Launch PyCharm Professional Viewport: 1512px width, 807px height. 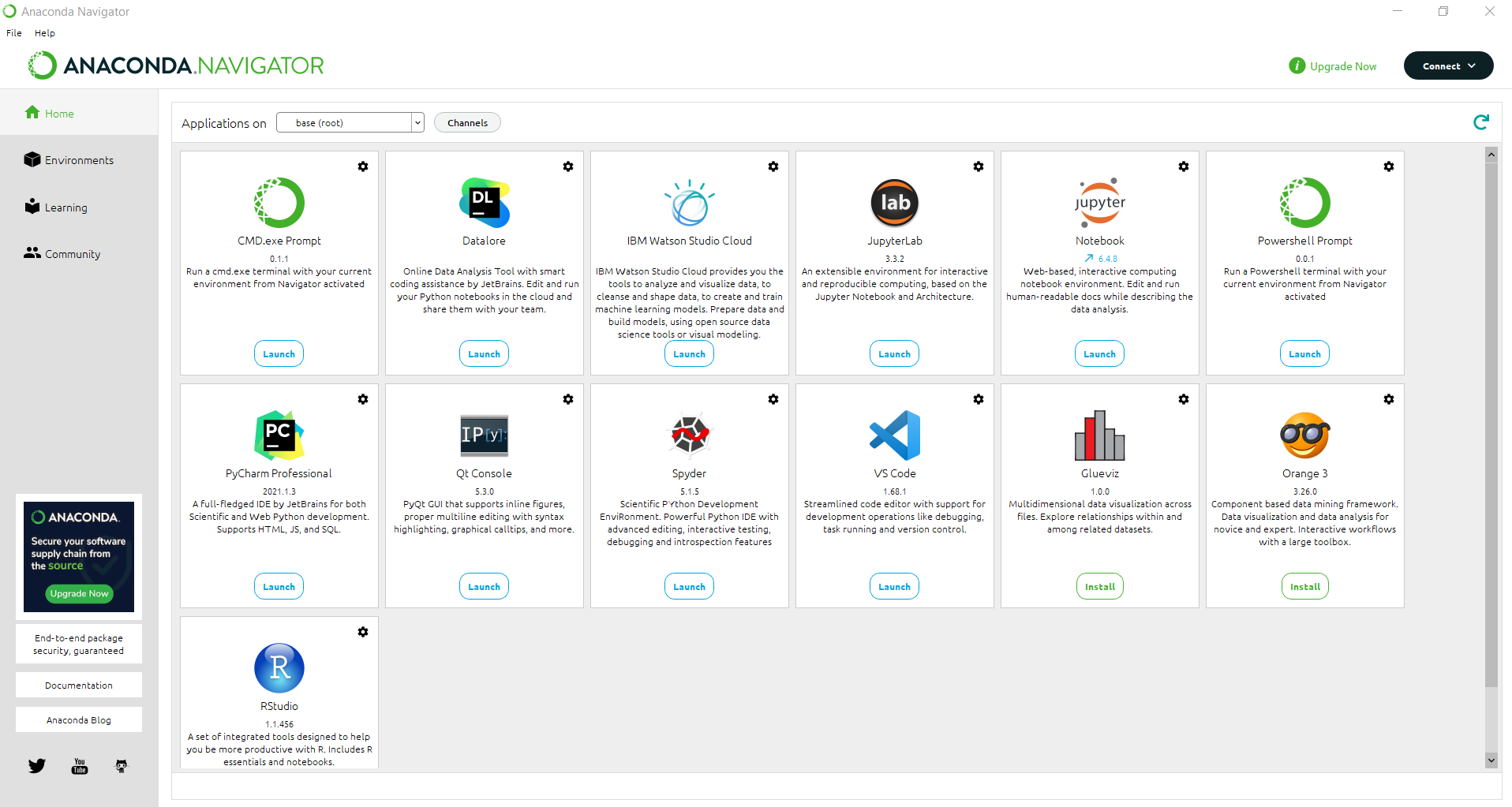point(279,587)
